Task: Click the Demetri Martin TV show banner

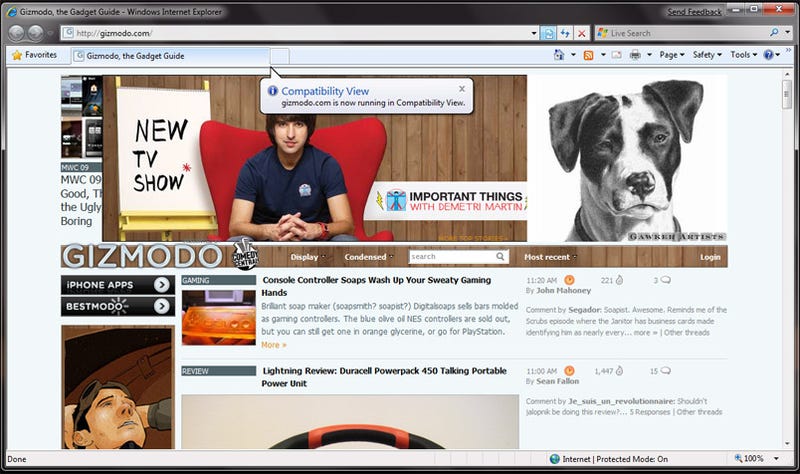Action: point(314,158)
